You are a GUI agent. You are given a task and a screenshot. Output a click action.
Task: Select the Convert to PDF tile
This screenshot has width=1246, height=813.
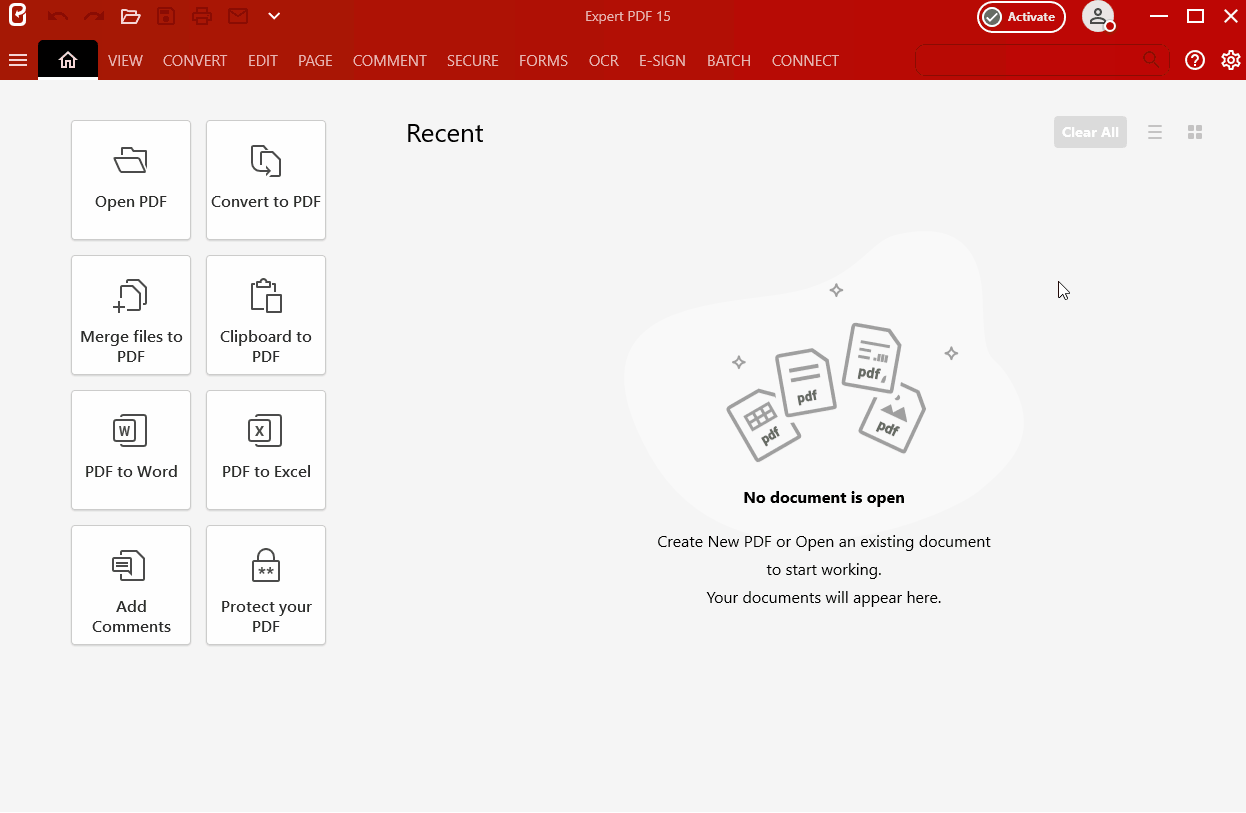[x=266, y=180]
